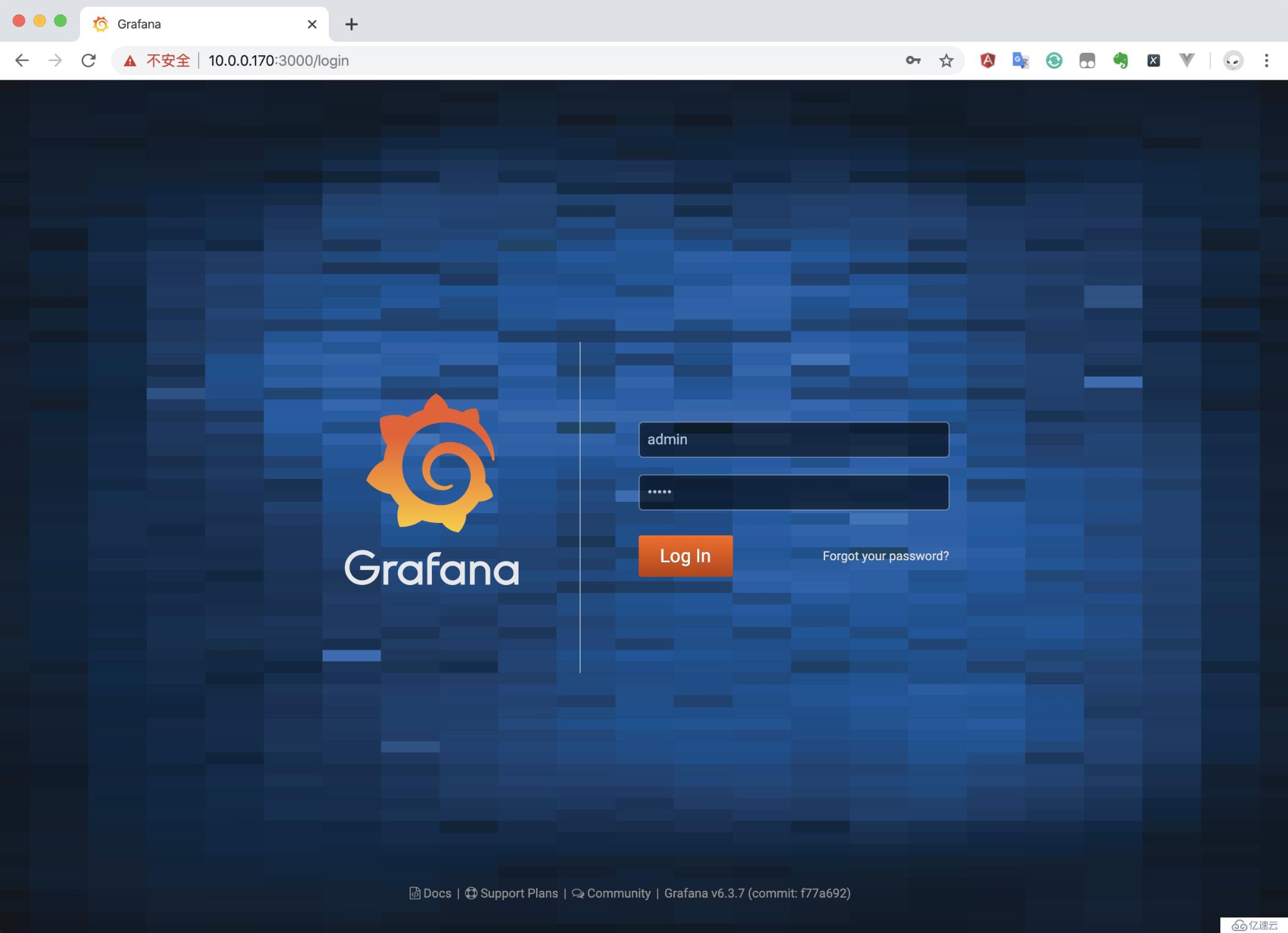Image resolution: width=1288 pixels, height=933 pixels.
Task: Open the browser profile avatar
Action: pos(1233,60)
